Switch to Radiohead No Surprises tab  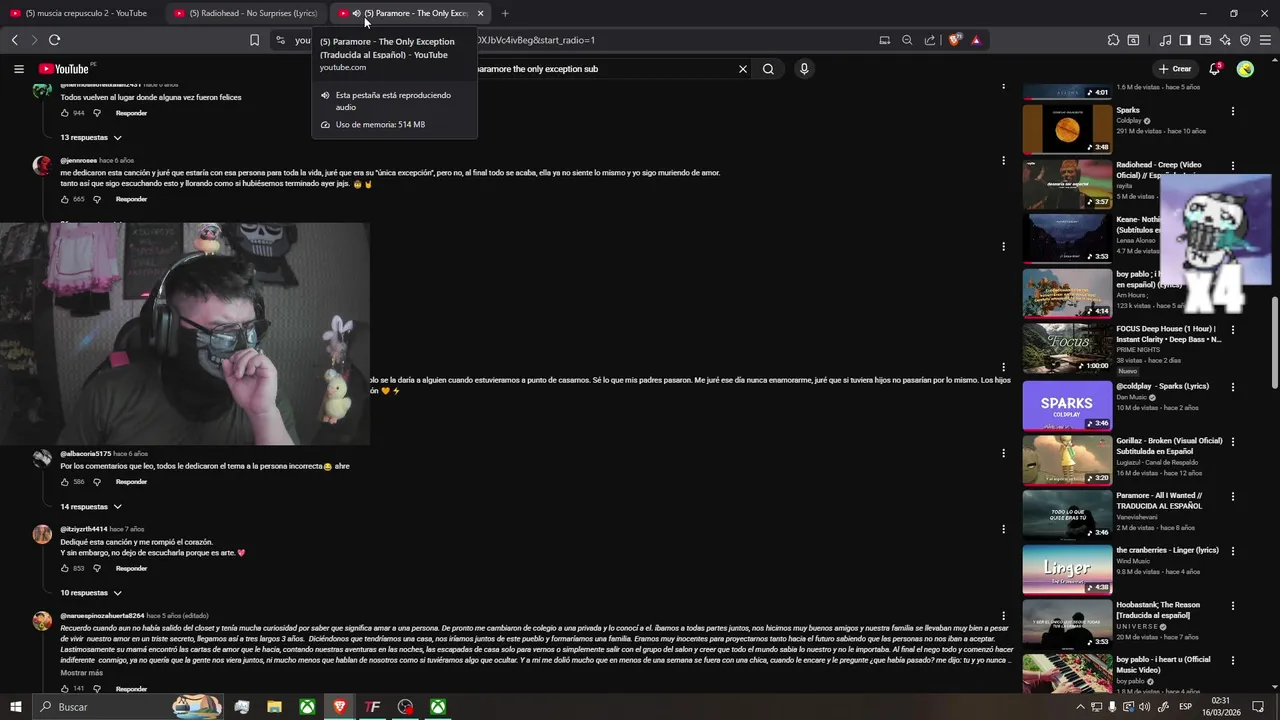[246, 13]
